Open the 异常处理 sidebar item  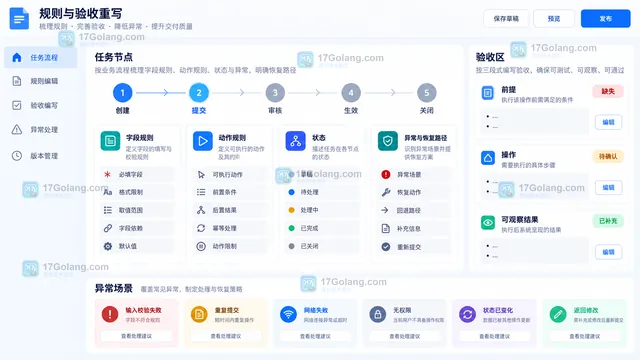coord(40,130)
